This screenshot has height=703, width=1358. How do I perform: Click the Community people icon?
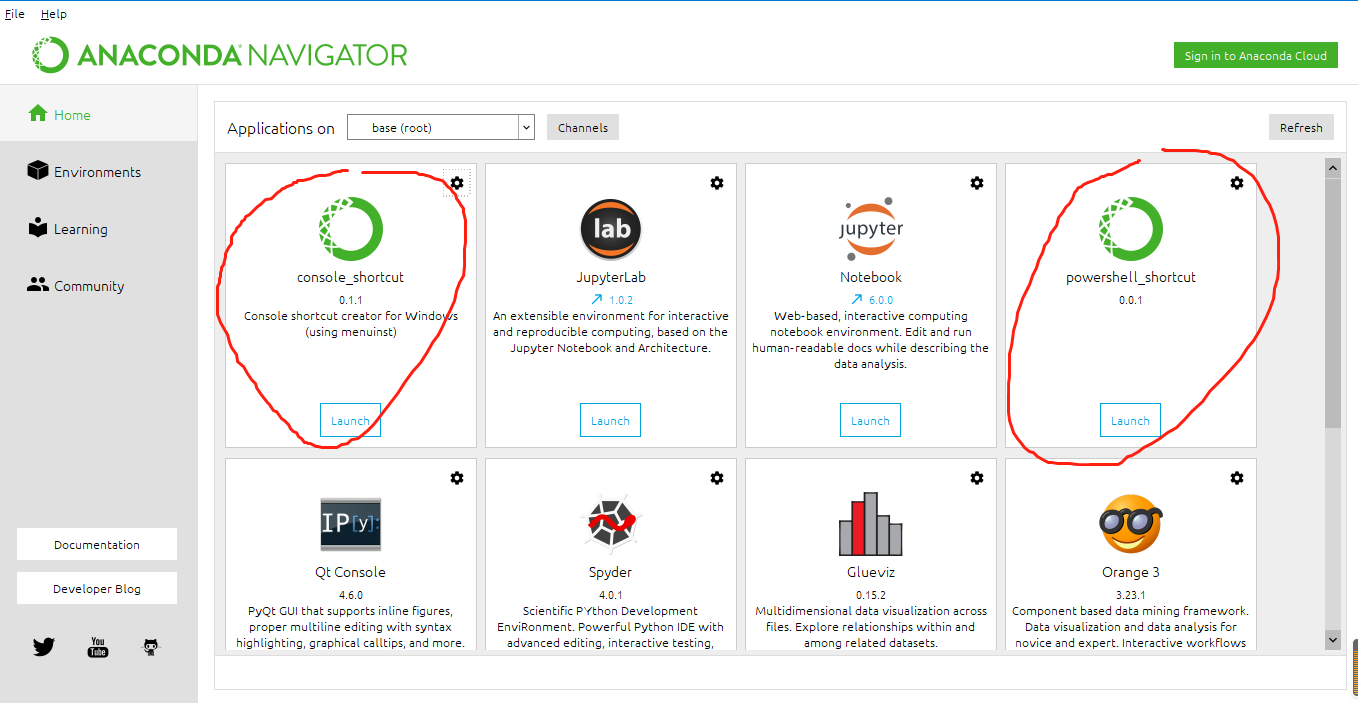click(x=38, y=285)
